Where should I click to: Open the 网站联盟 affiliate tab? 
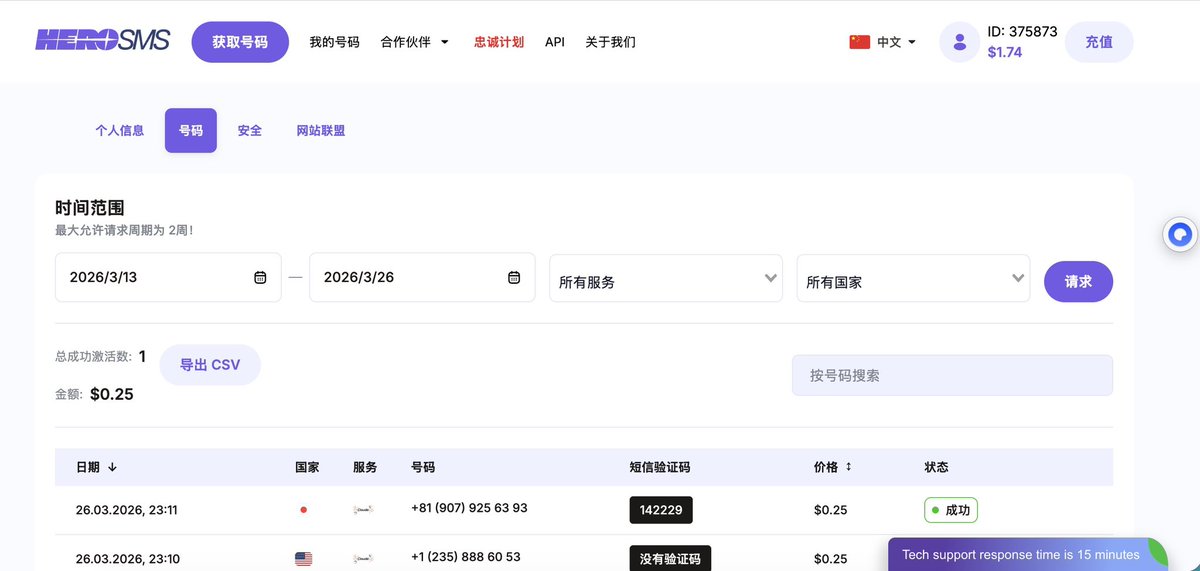(x=321, y=130)
